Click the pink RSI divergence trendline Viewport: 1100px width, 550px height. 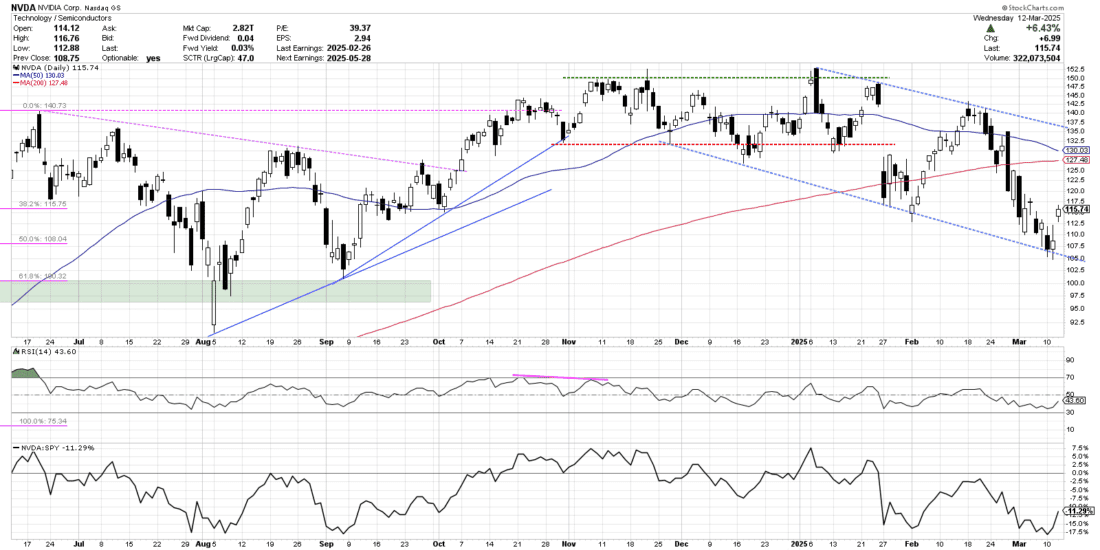pyautogui.click(x=558, y=378)
